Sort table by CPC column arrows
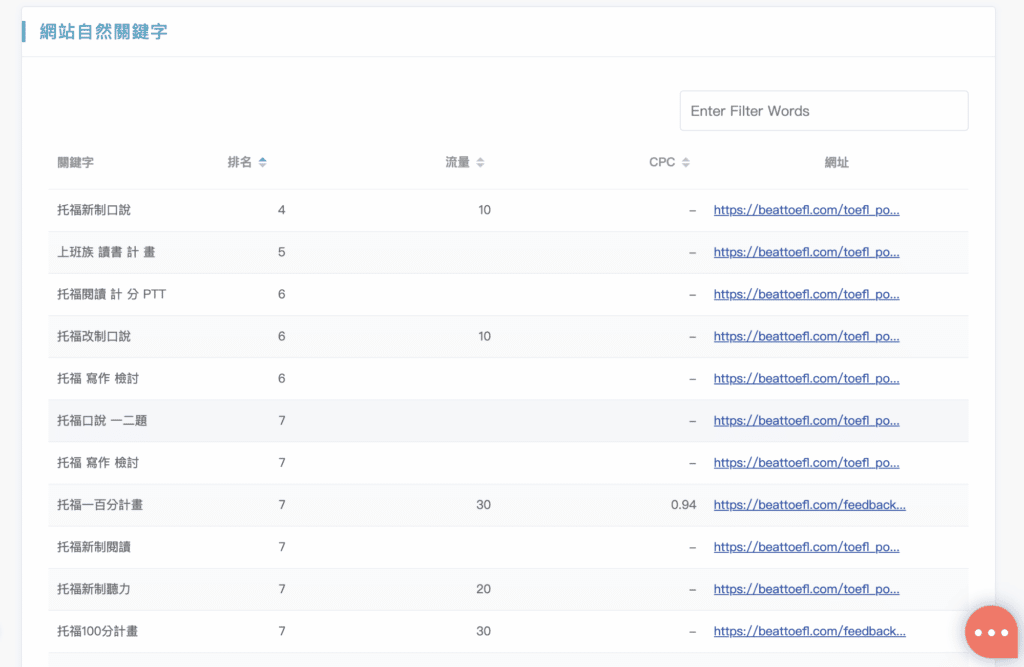The width and height of the screenshot is (1024, 667). 686,163
